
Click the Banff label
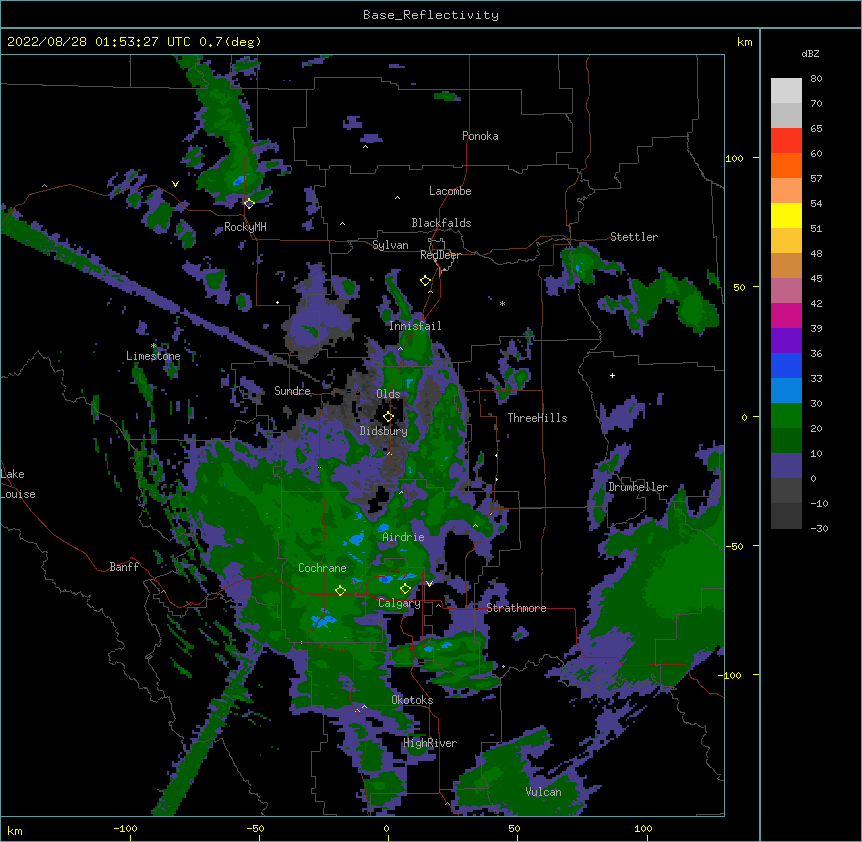124,567
